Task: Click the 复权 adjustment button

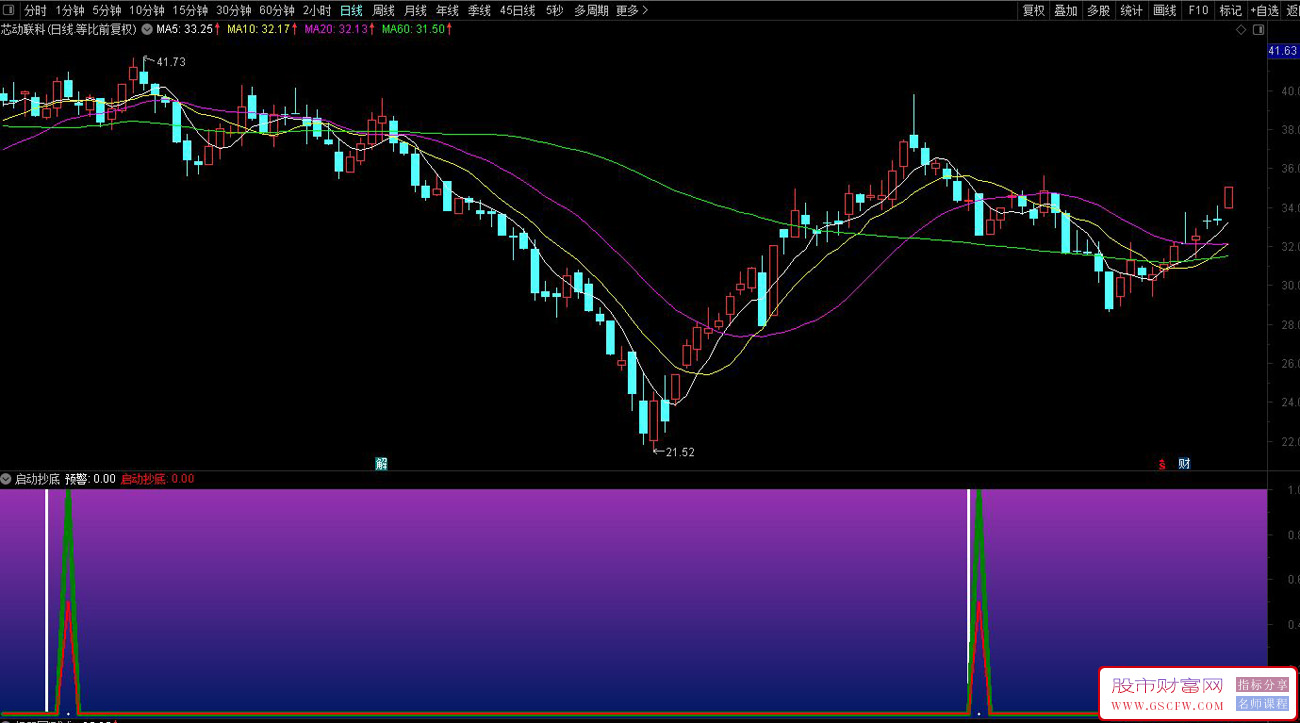Action: [x=1033, y=11]
